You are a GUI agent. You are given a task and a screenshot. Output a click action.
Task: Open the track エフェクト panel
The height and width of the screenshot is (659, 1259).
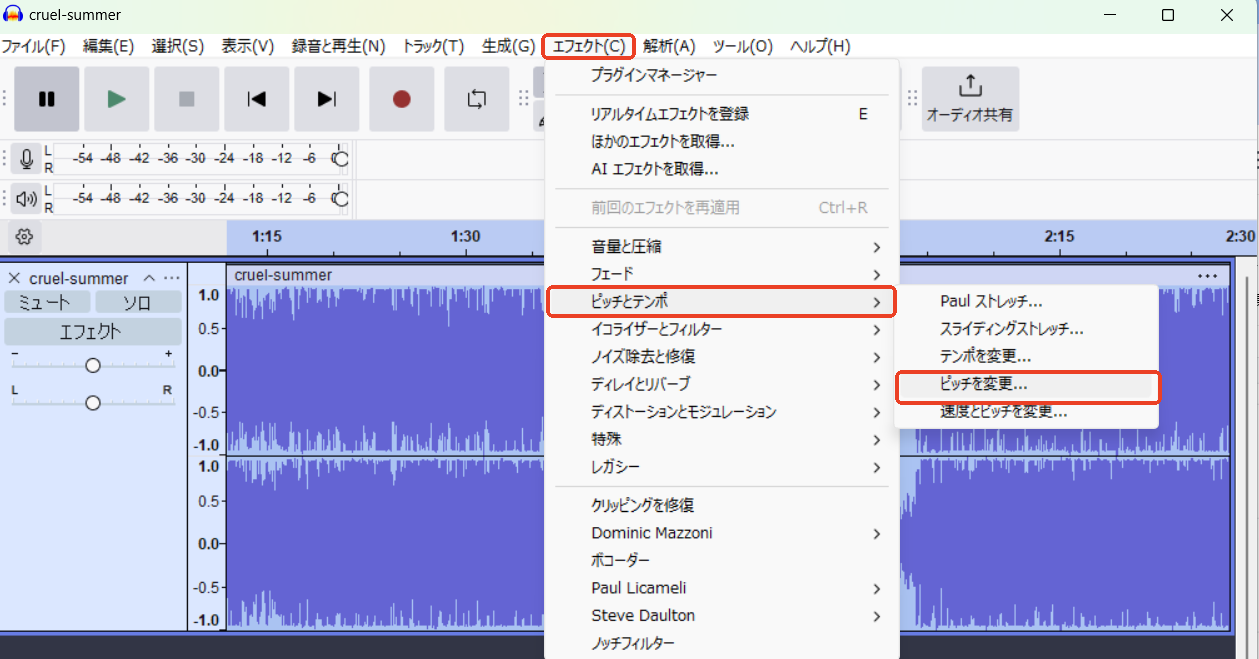tap(92, 330)
